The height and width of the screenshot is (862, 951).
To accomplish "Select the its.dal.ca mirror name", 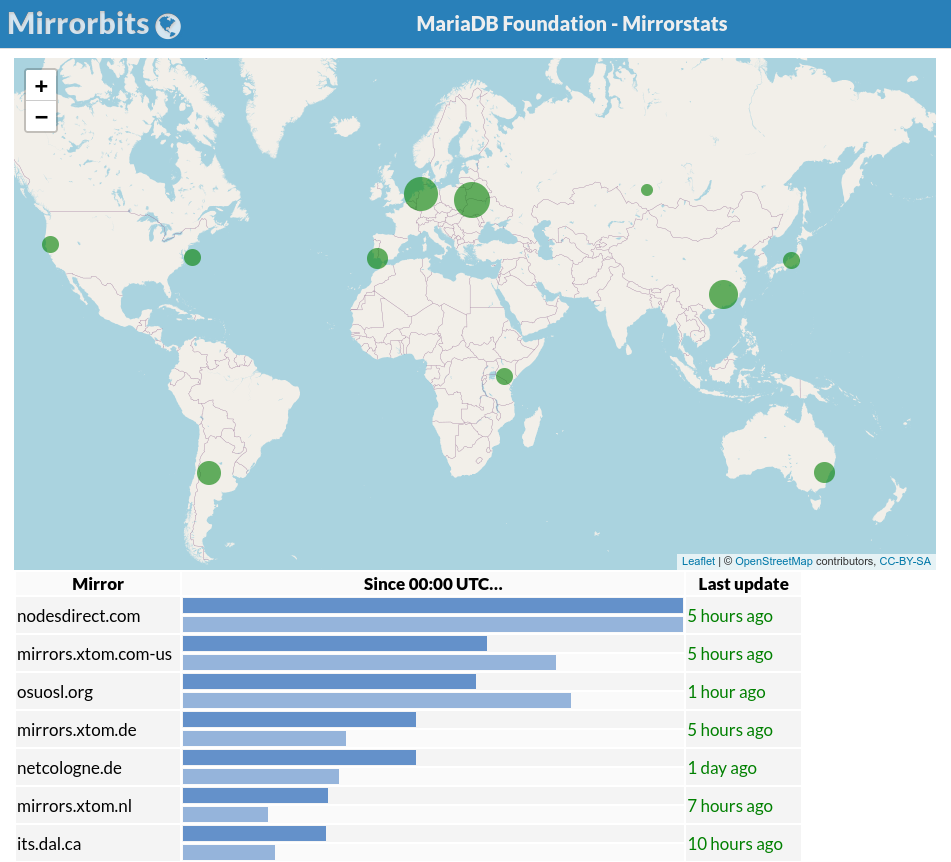I will (49, 844).
